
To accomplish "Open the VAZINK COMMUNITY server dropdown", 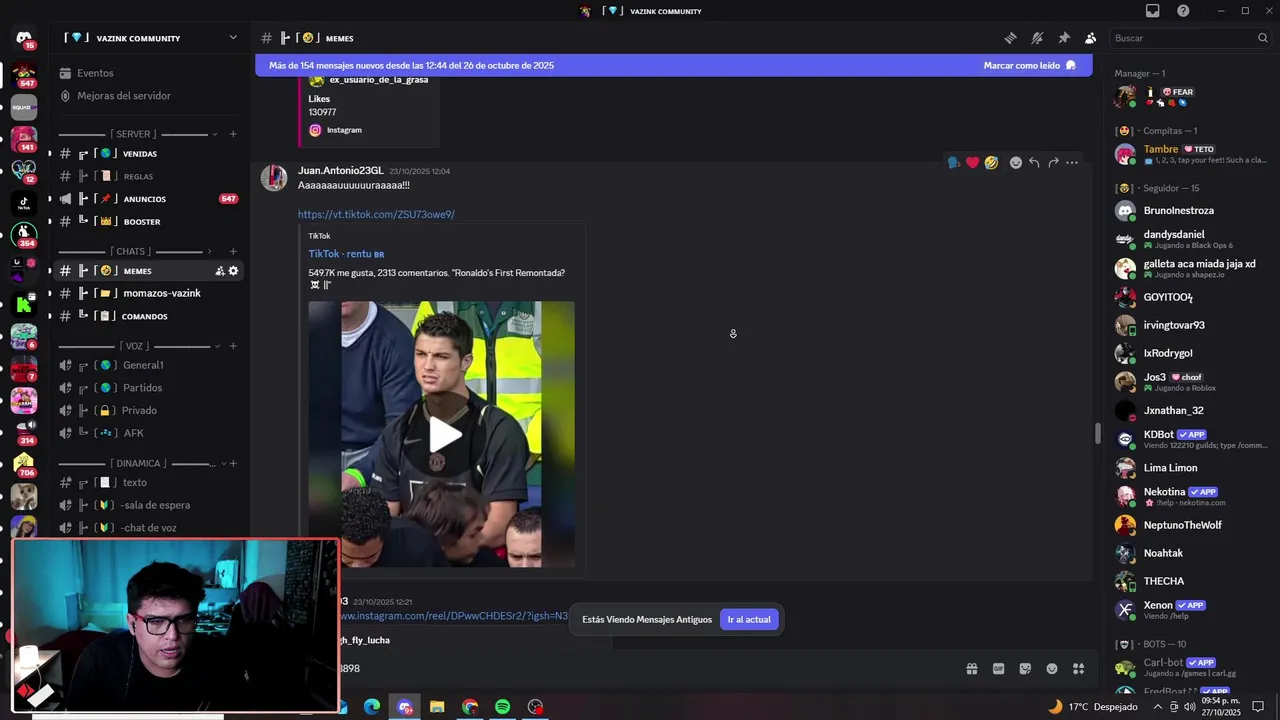I will (233, 38).
